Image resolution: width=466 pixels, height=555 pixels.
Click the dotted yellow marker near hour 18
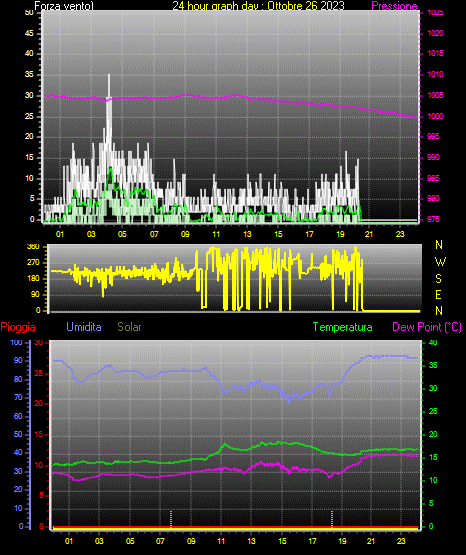[x=332, y=519]
